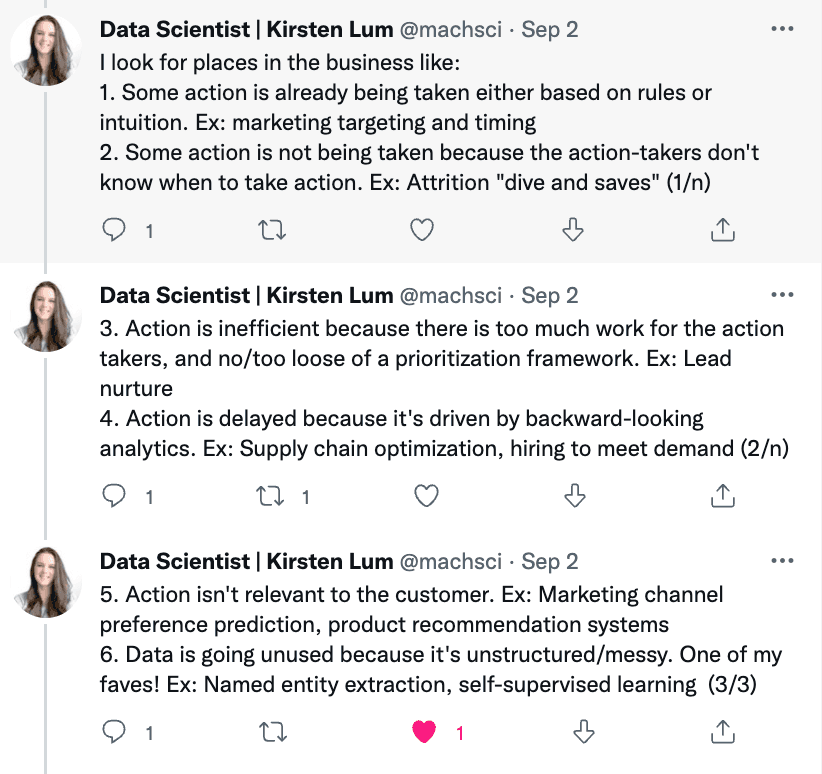Screen dimensions: 822x774
Task: Share the second tweet (2/n)
Action: pyautogui.click(x=721, y=496)
